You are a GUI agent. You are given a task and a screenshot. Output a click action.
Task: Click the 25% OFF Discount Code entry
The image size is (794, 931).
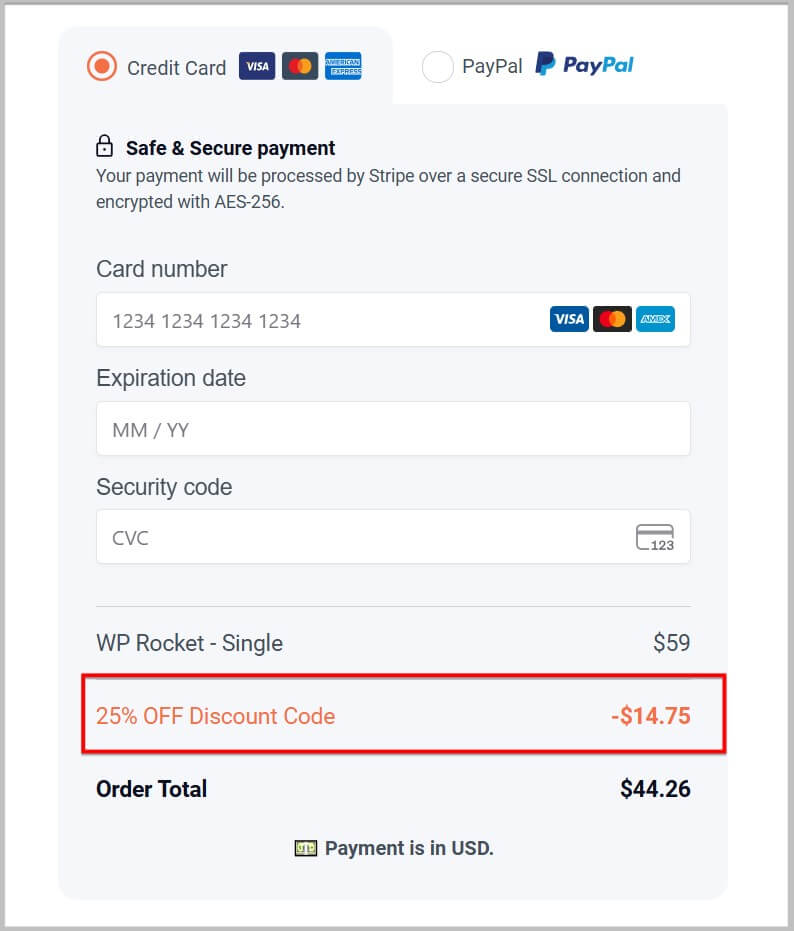click(x=215, y=716)
